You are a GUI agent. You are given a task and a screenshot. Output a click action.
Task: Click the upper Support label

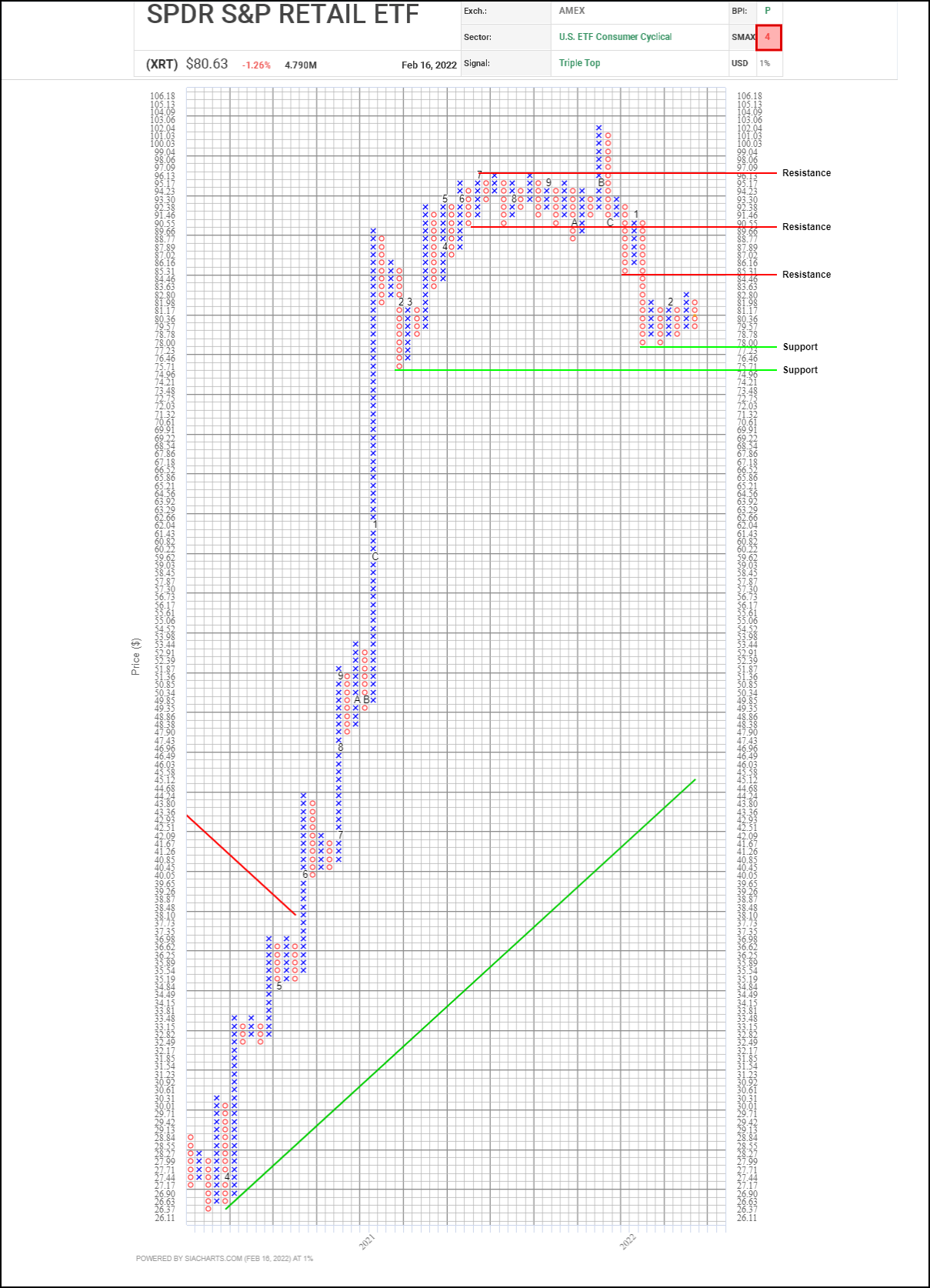click(800, 347)
